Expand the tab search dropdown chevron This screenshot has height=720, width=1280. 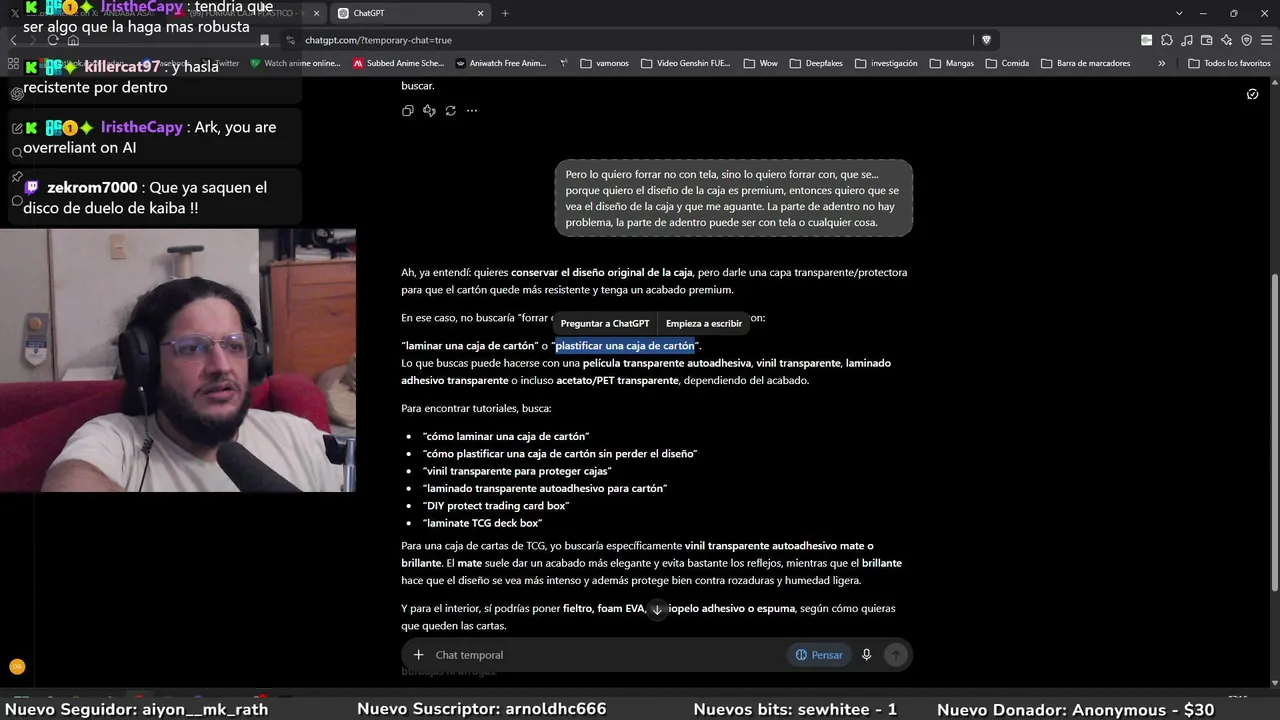[1179, 13]
